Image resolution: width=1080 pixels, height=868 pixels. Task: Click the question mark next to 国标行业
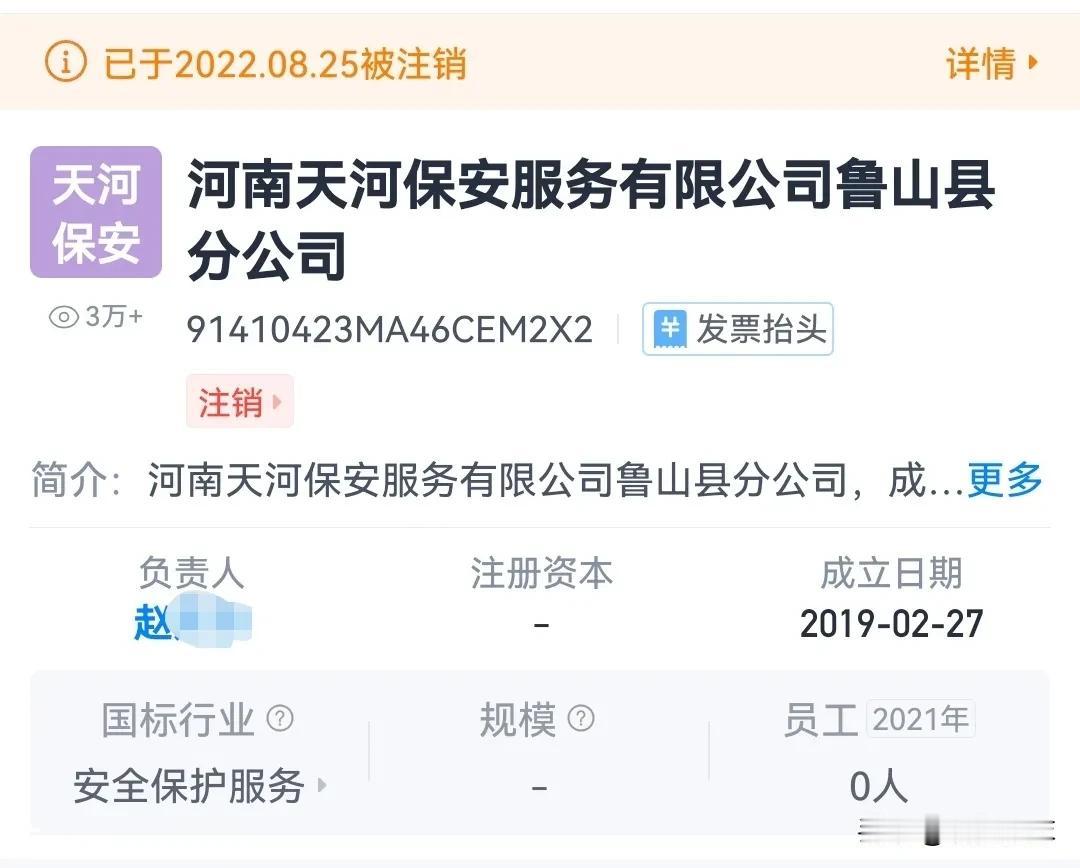point(280,719)
